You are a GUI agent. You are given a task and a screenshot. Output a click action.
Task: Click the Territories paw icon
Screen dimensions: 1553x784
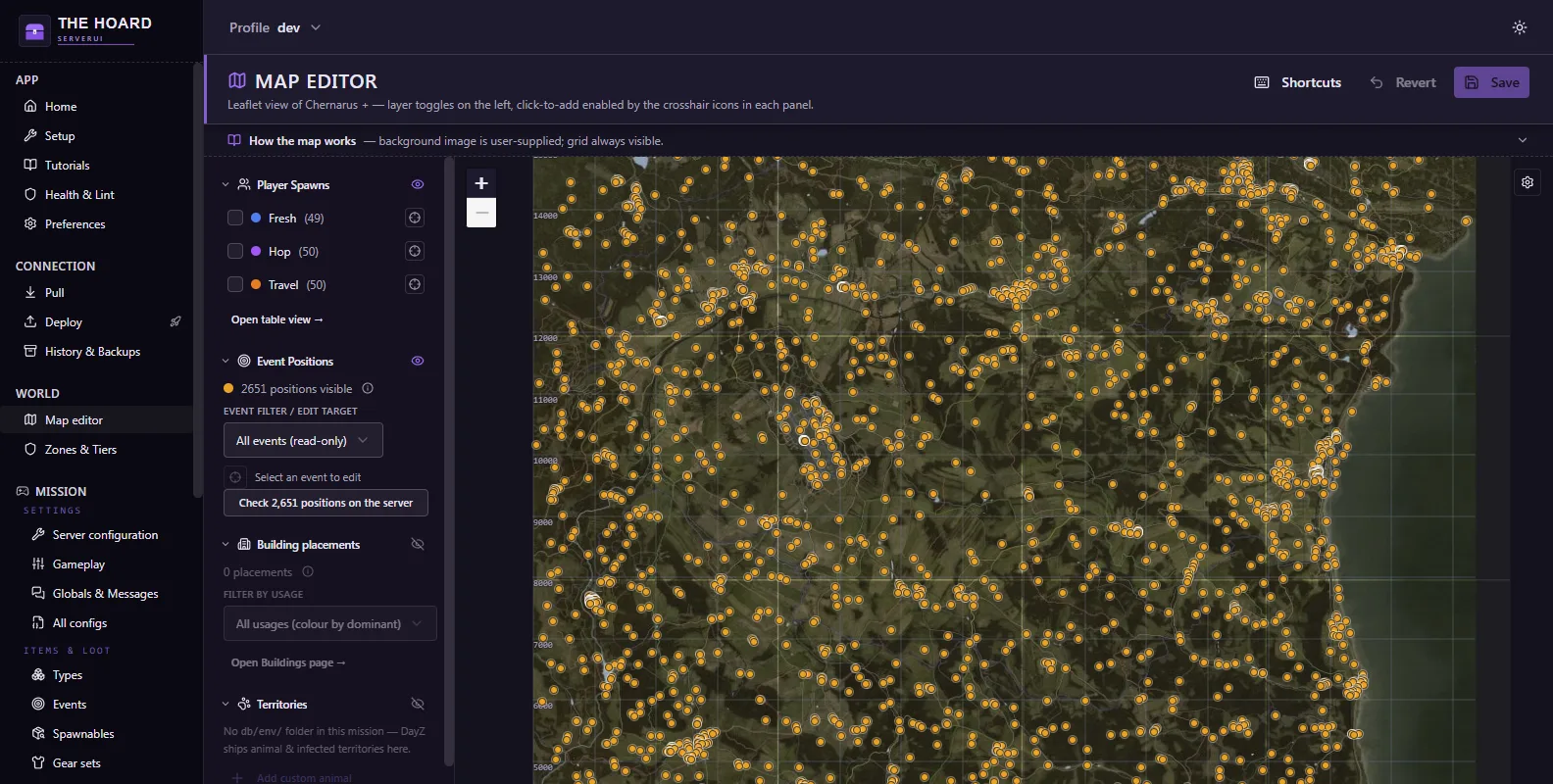244,704
